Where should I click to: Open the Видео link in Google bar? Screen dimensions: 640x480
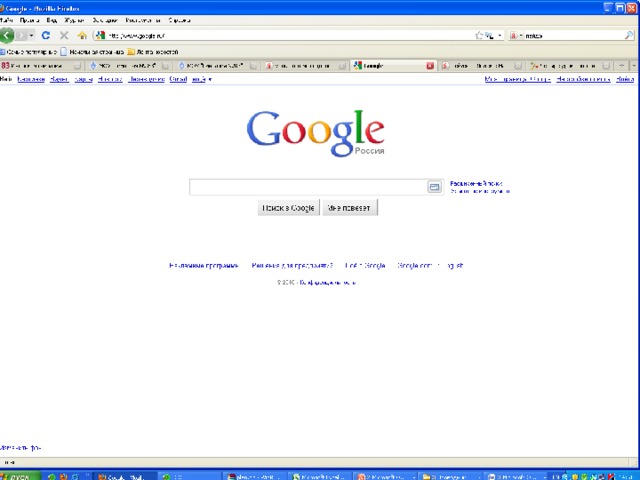click(59, 79)
